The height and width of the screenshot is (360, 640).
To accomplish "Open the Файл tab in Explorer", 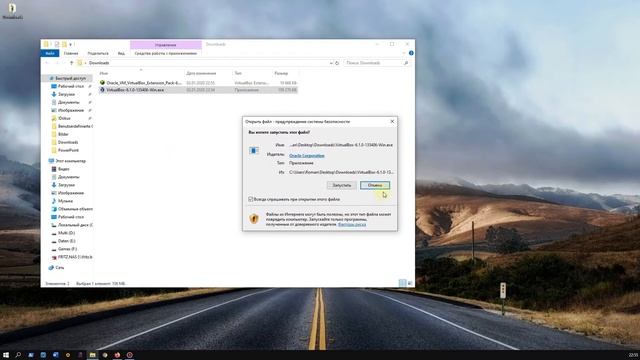I will [x=50, y=53].
